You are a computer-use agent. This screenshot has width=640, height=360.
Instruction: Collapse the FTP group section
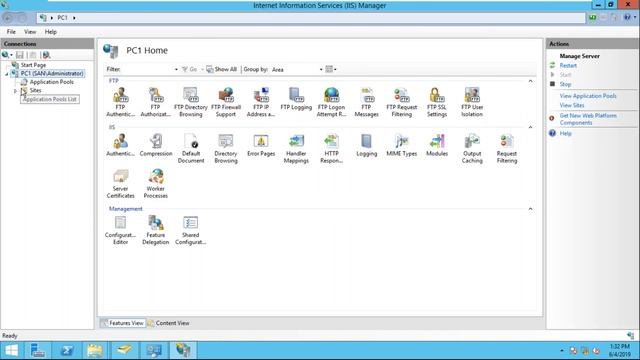tap(530, 81)
